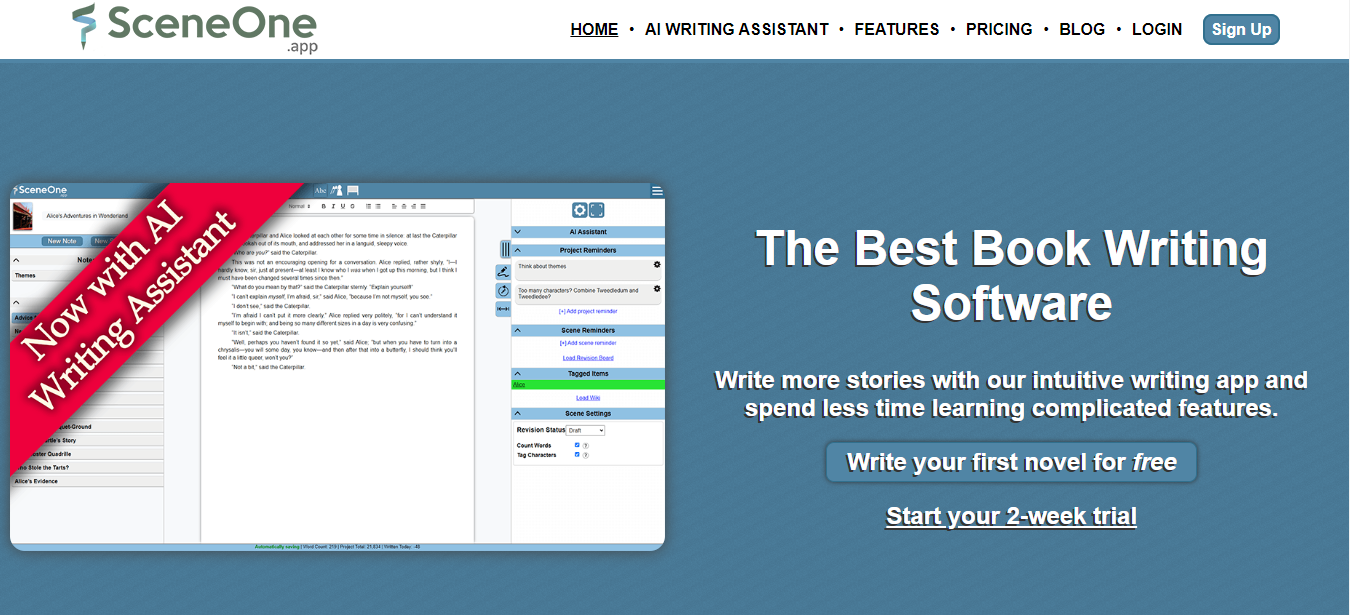
Task: Apply Italic formatting in editor toolbar
Action: 333,206
